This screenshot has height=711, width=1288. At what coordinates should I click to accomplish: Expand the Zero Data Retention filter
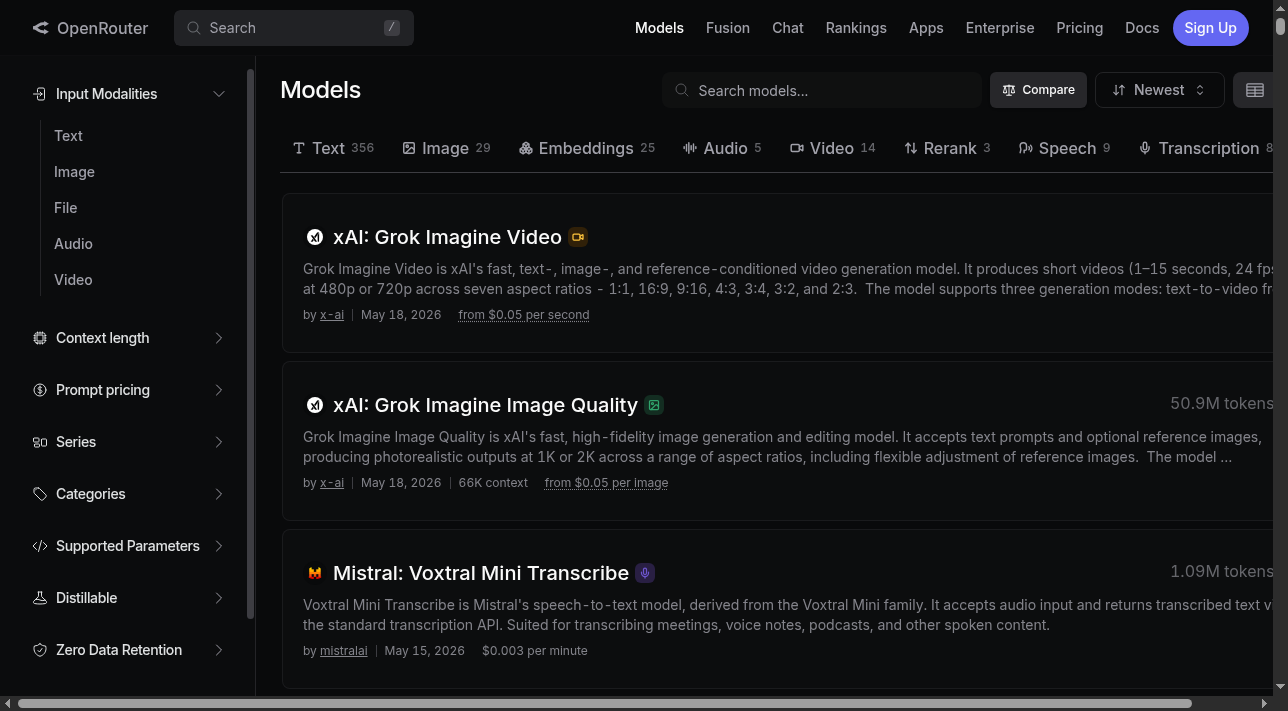(x=219, y=650)
